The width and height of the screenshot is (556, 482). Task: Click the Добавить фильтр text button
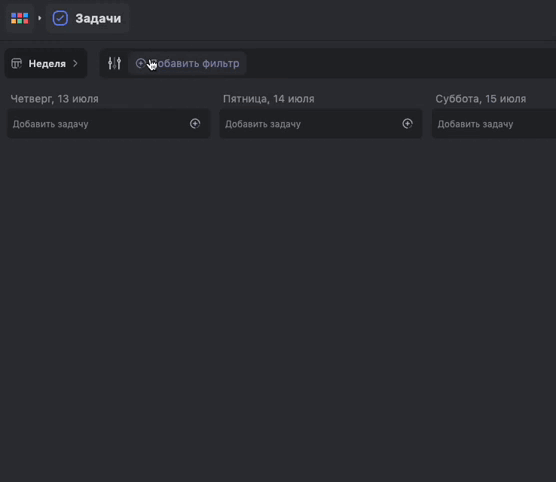click(195, 63)
